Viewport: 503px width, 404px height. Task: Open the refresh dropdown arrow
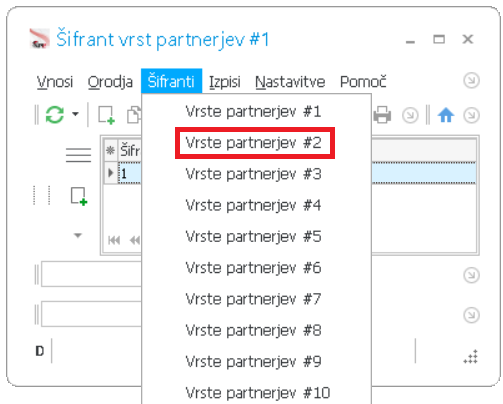pos(76,114)
